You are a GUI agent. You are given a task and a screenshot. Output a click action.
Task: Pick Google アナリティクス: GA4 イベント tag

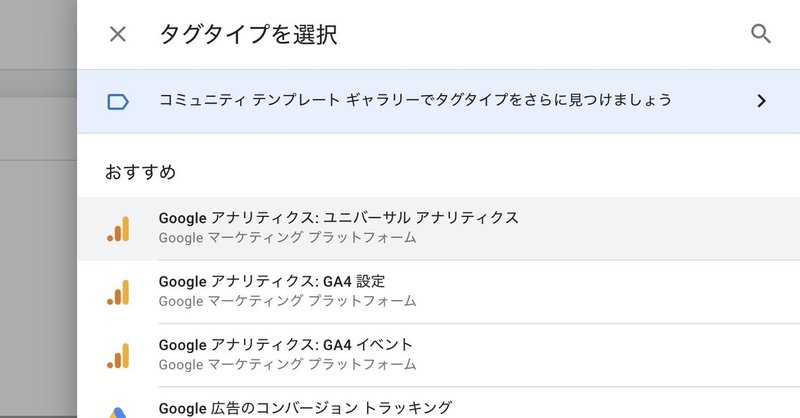[285, 344]
